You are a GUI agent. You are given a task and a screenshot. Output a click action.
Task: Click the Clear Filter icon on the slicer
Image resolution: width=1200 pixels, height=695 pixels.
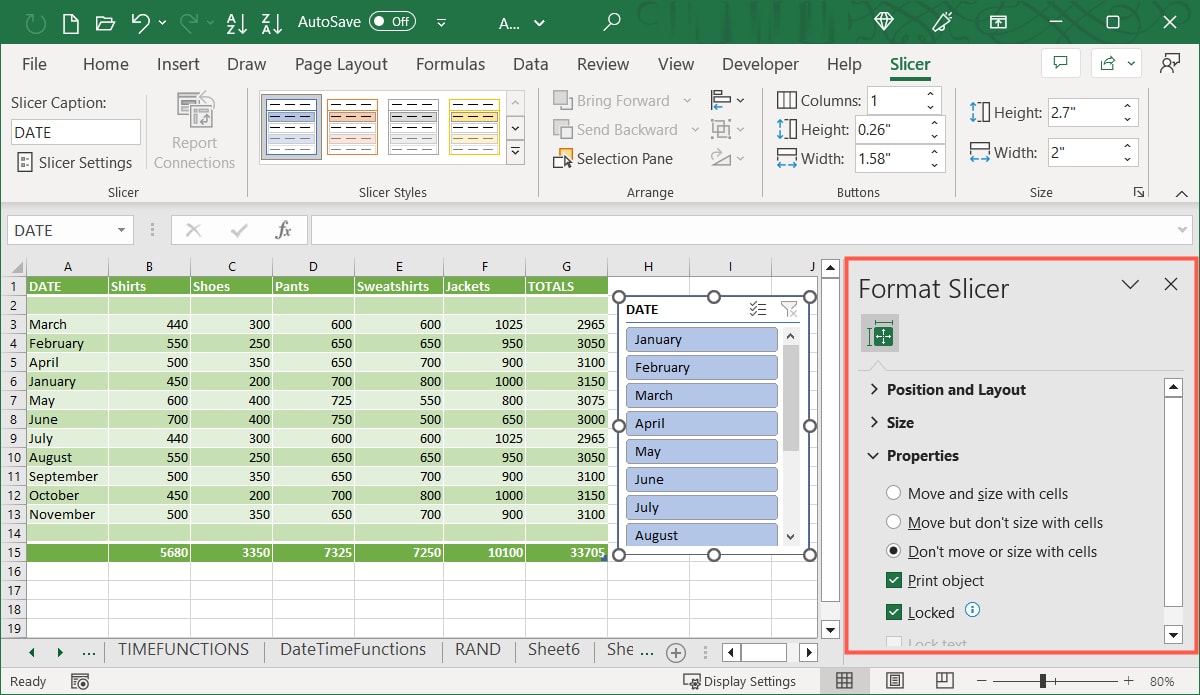tap(789, 309)
